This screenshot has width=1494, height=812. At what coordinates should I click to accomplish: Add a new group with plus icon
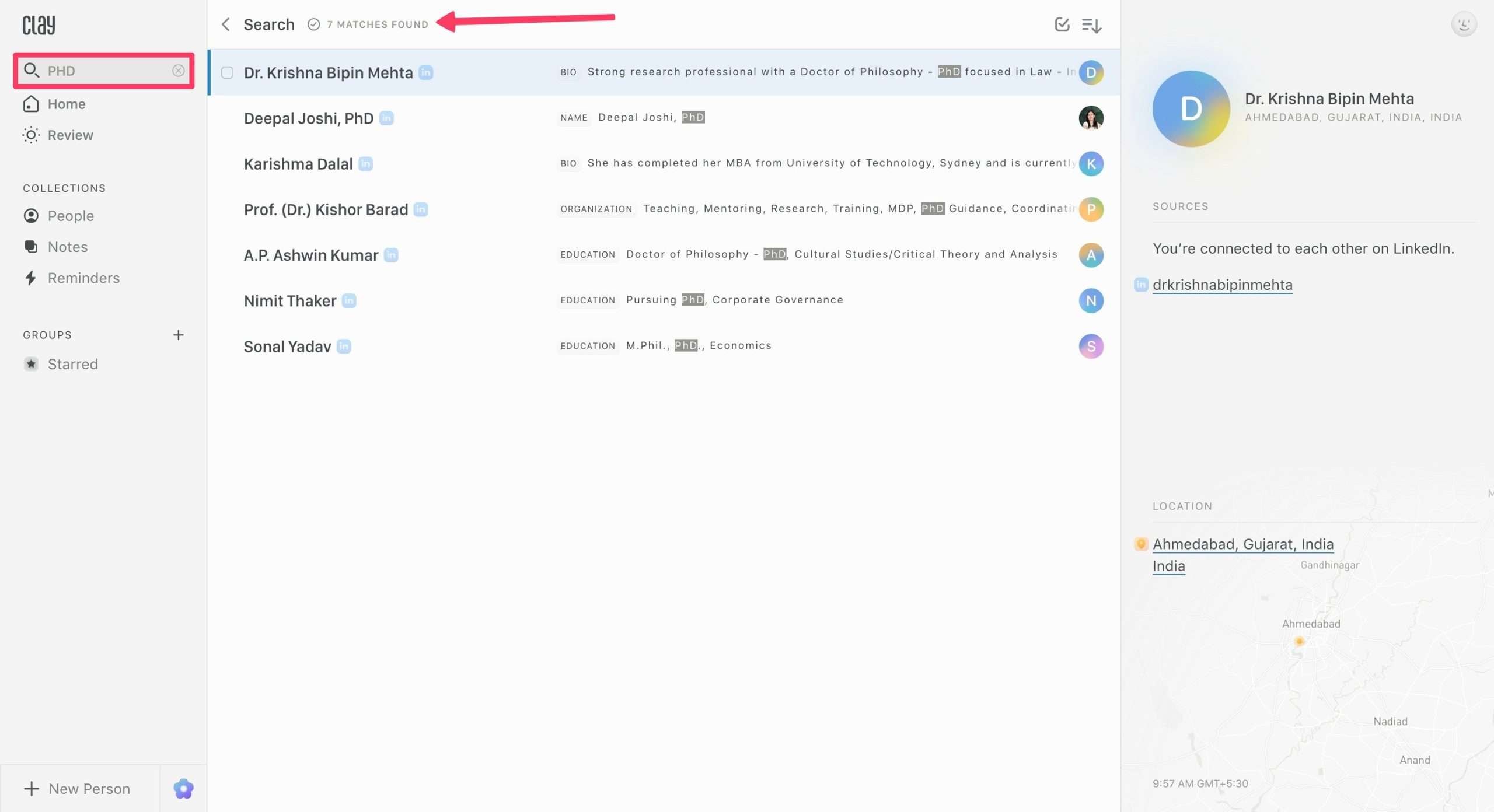179,335
